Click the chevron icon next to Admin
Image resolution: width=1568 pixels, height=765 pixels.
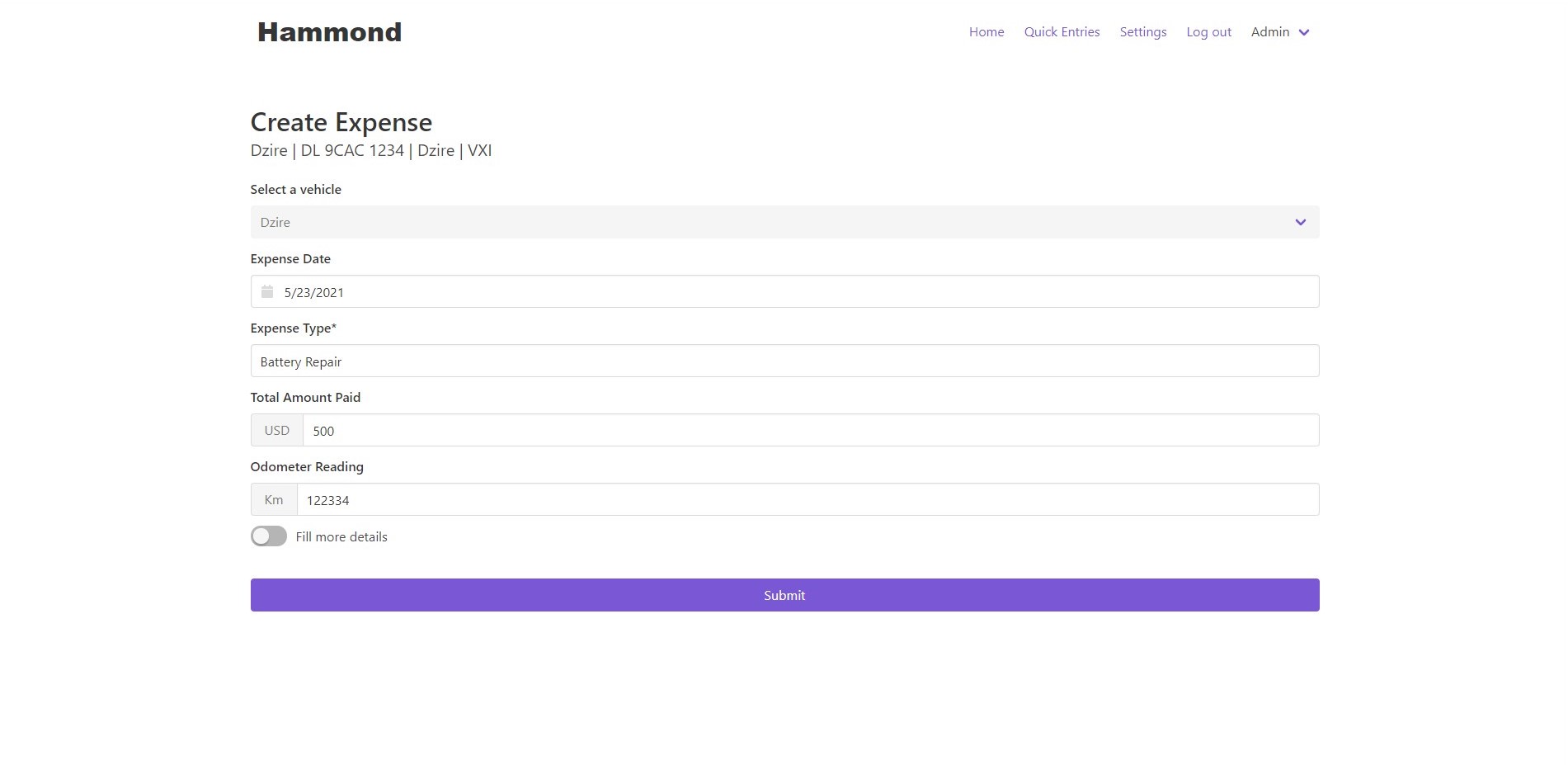(x=1304, y=33)
